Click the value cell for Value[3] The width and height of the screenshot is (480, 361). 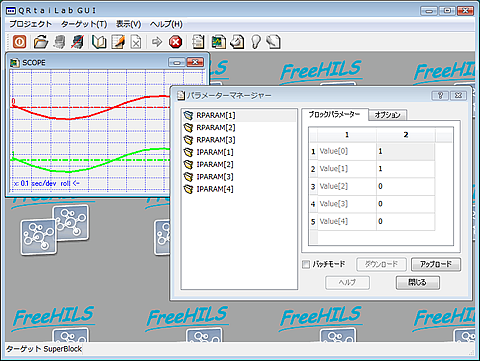(405, 204)
